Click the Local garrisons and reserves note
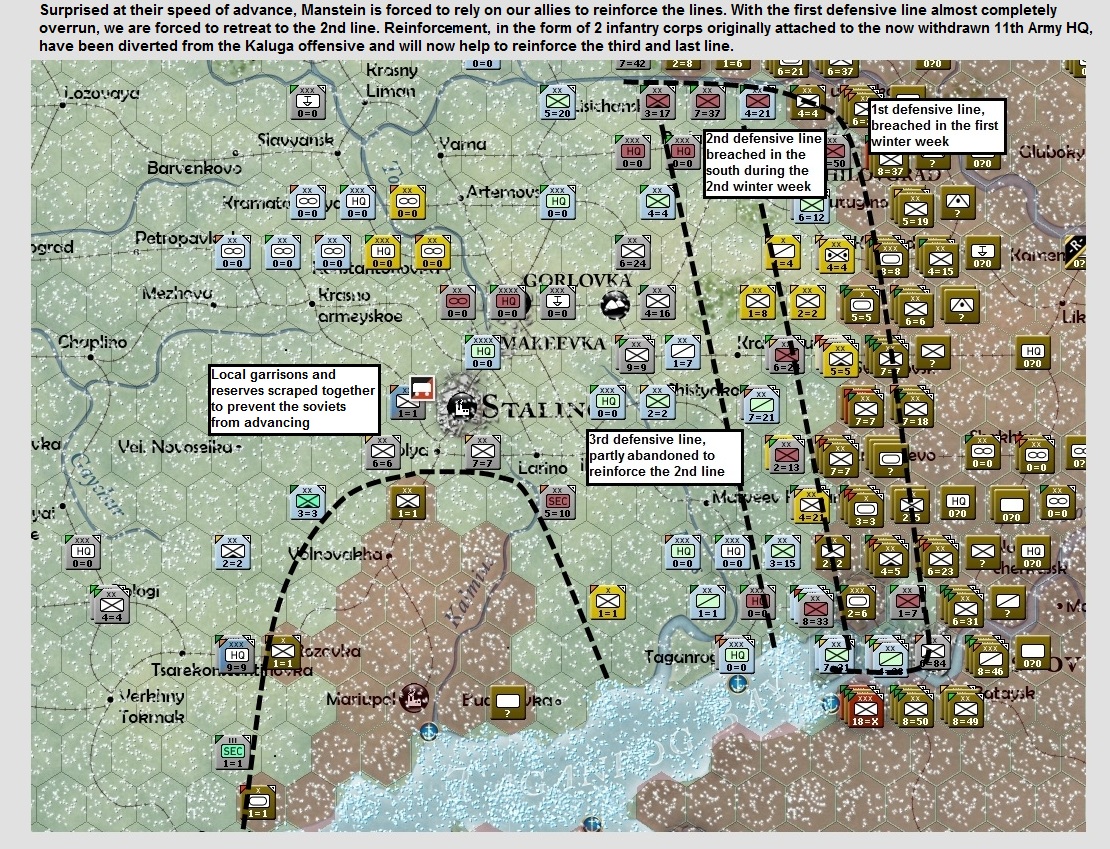Image resolution: width=1110 pixels, height=849 pixels. coord(294,399)
